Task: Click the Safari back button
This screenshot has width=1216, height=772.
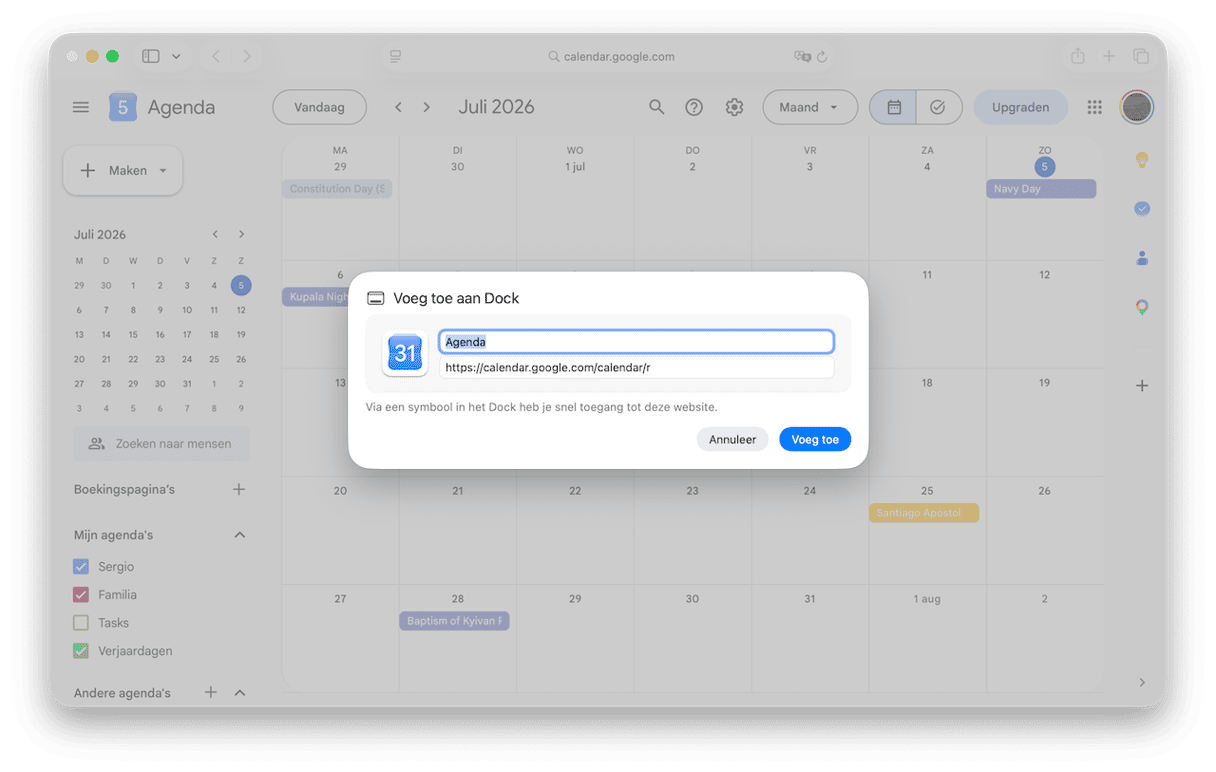Action: click(x=216, y=57)
